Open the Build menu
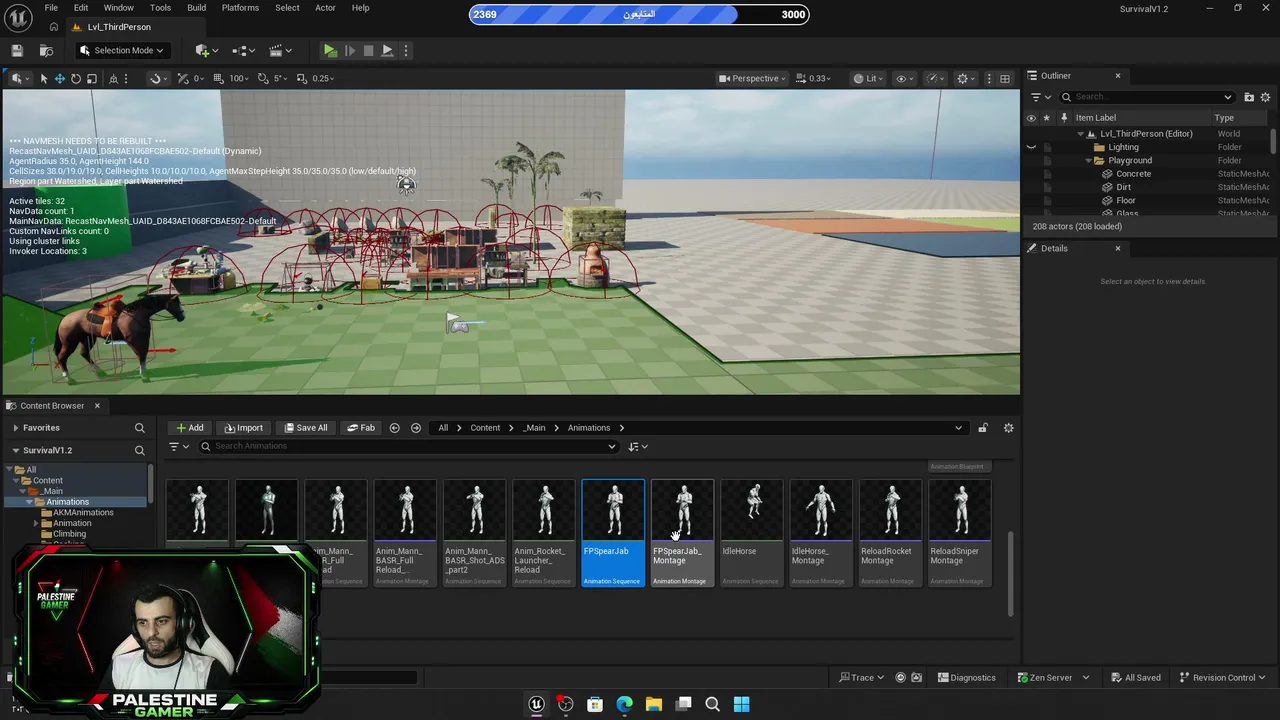Image resolution: width=1280 pixels, height=720 pixels. (x=196, y=8)
